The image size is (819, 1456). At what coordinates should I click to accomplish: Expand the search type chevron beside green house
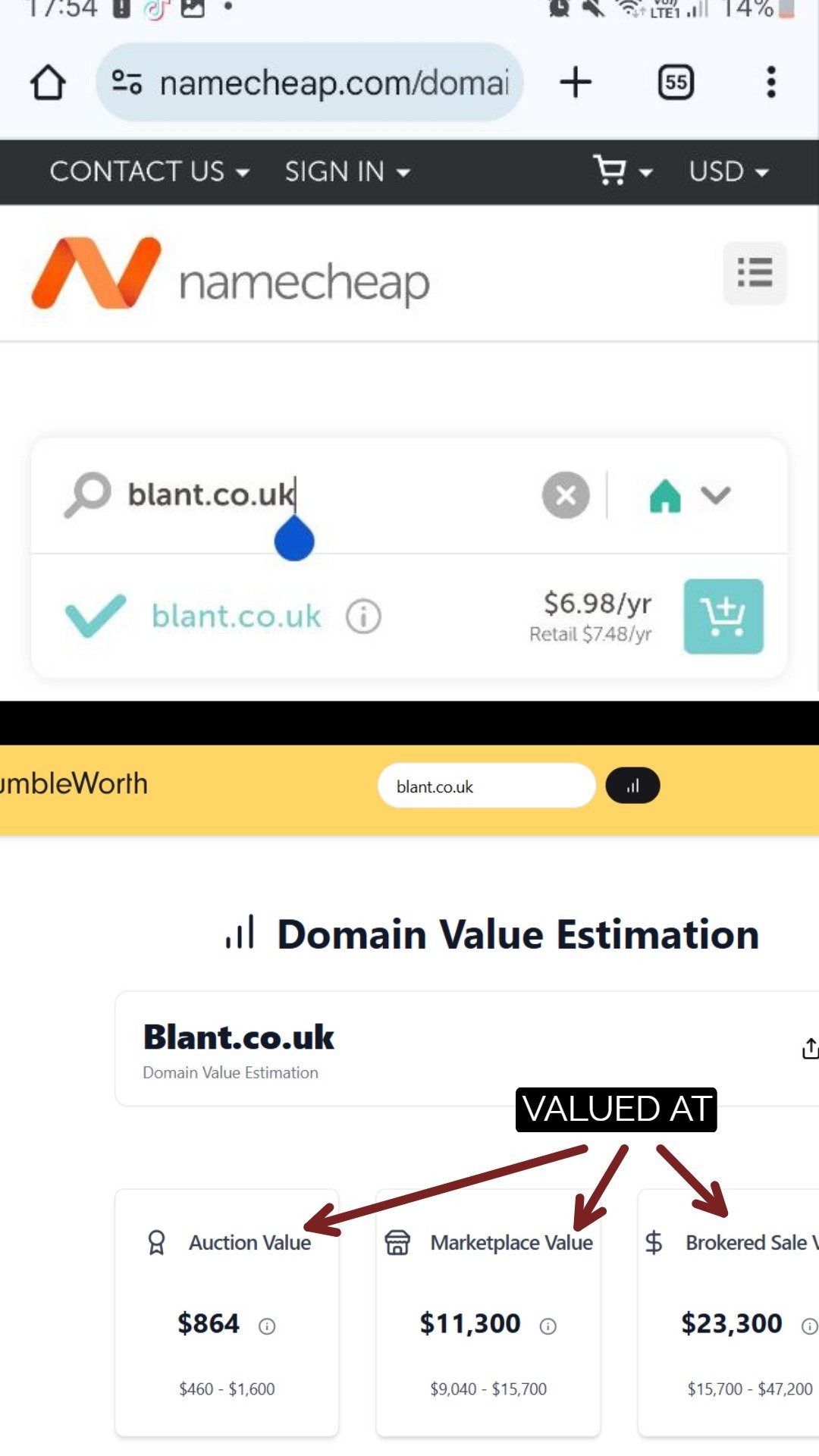pos(715,495)
